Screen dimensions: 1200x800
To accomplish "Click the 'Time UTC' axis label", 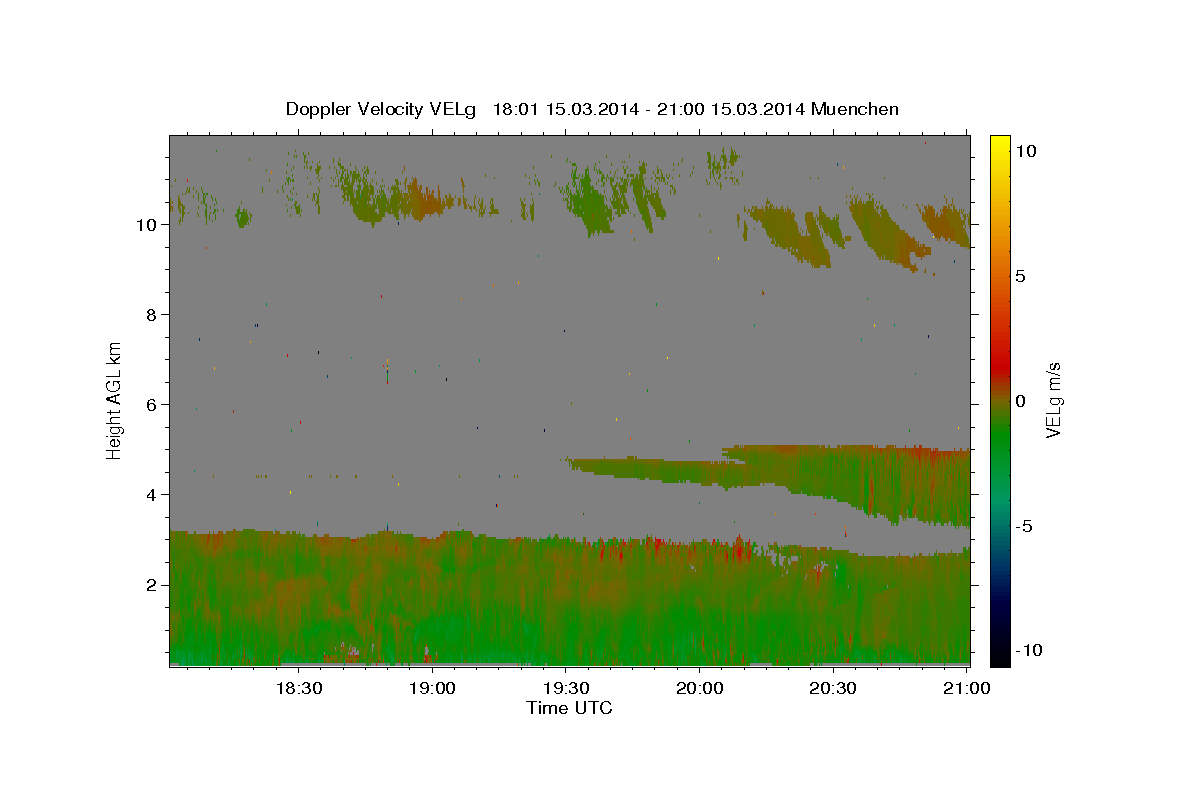I will [569, 708].
